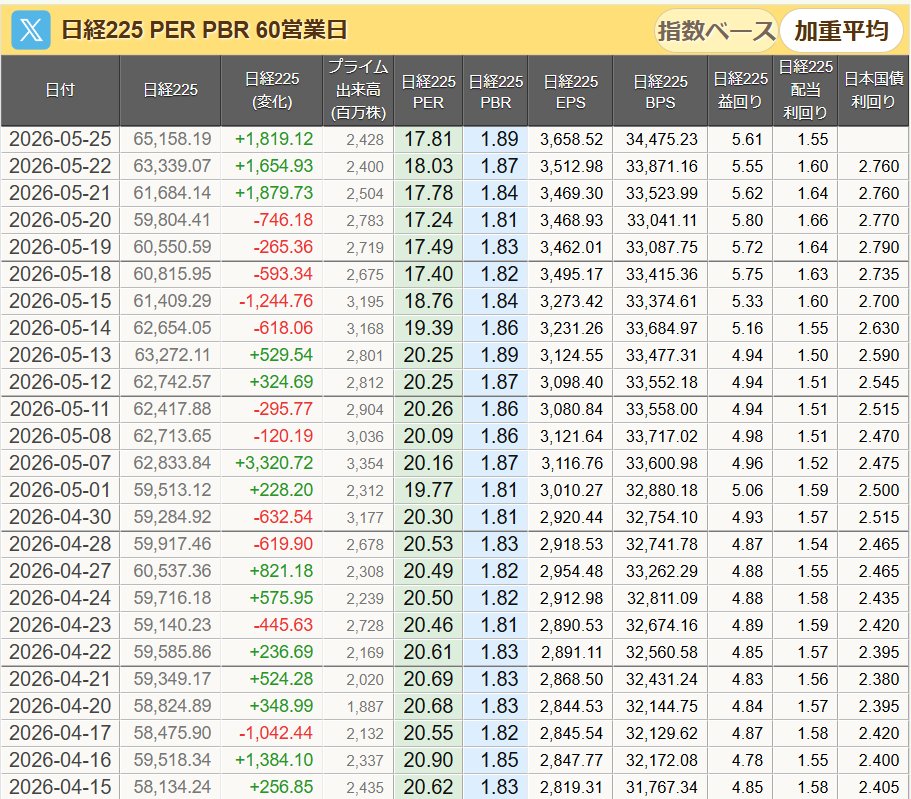Click the earnings yield value 5.80

pyautogui.click(x=747, y=221)
